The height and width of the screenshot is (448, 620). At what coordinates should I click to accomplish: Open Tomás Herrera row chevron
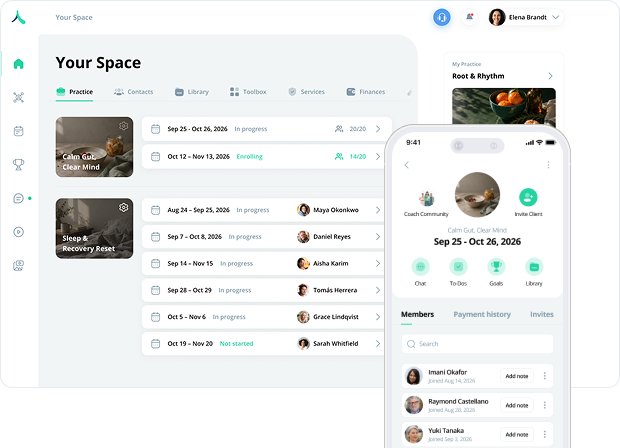pos(378,290)
